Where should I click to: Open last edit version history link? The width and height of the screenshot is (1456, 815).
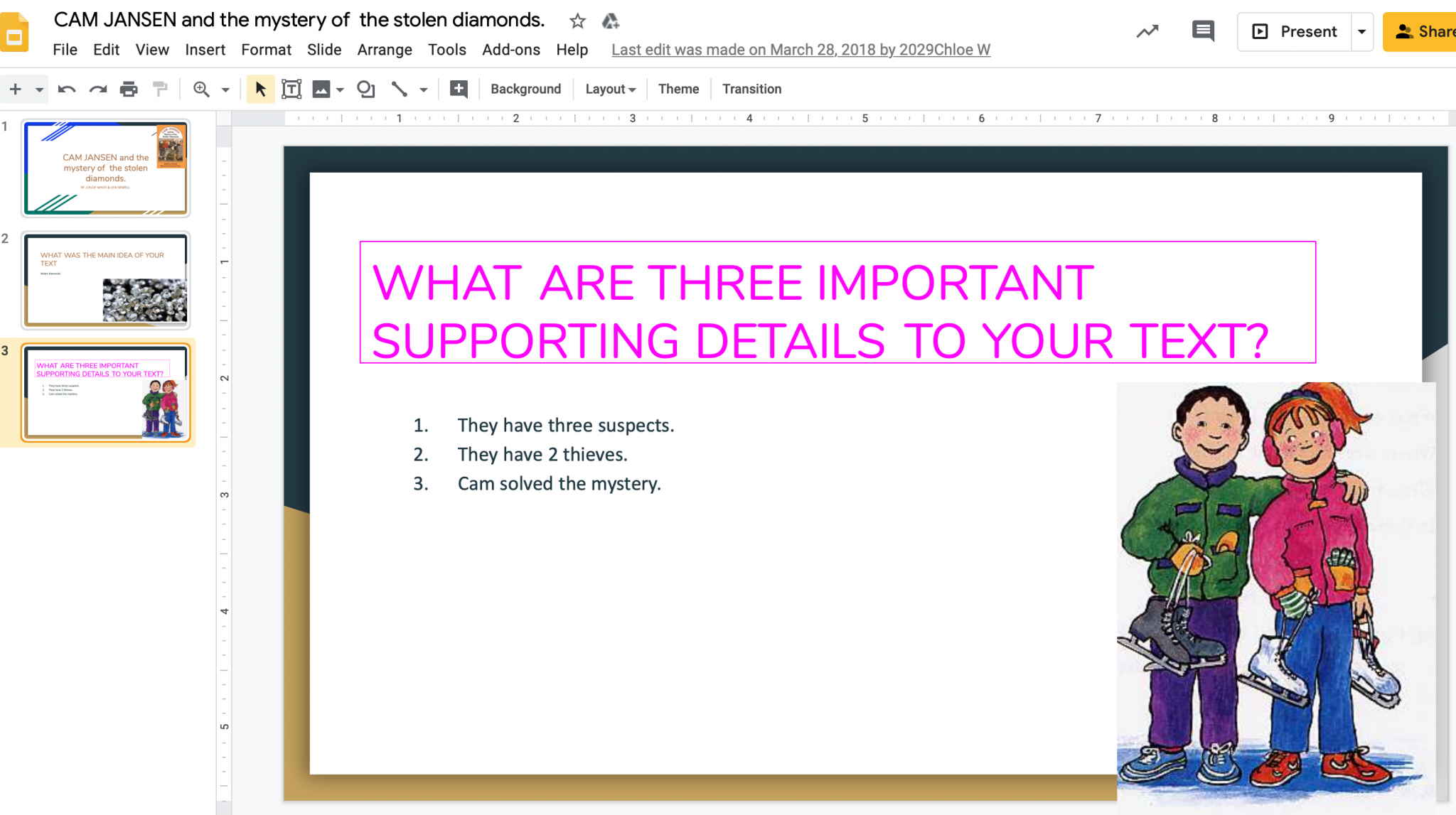pyautogui.click(x=801, y=50)
